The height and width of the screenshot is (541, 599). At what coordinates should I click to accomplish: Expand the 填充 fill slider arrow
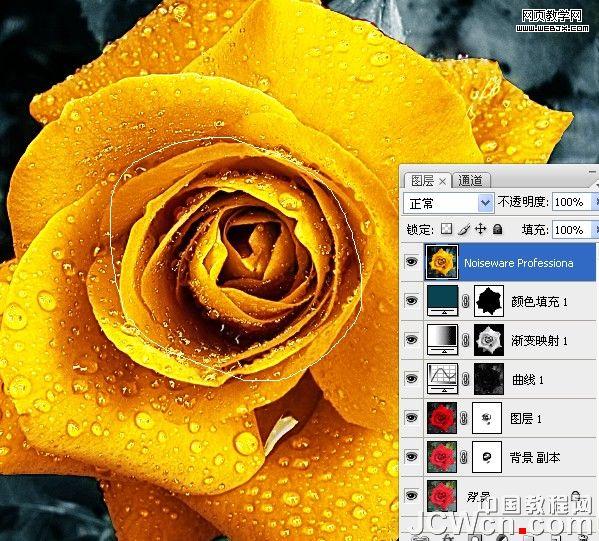coord(595,230)
